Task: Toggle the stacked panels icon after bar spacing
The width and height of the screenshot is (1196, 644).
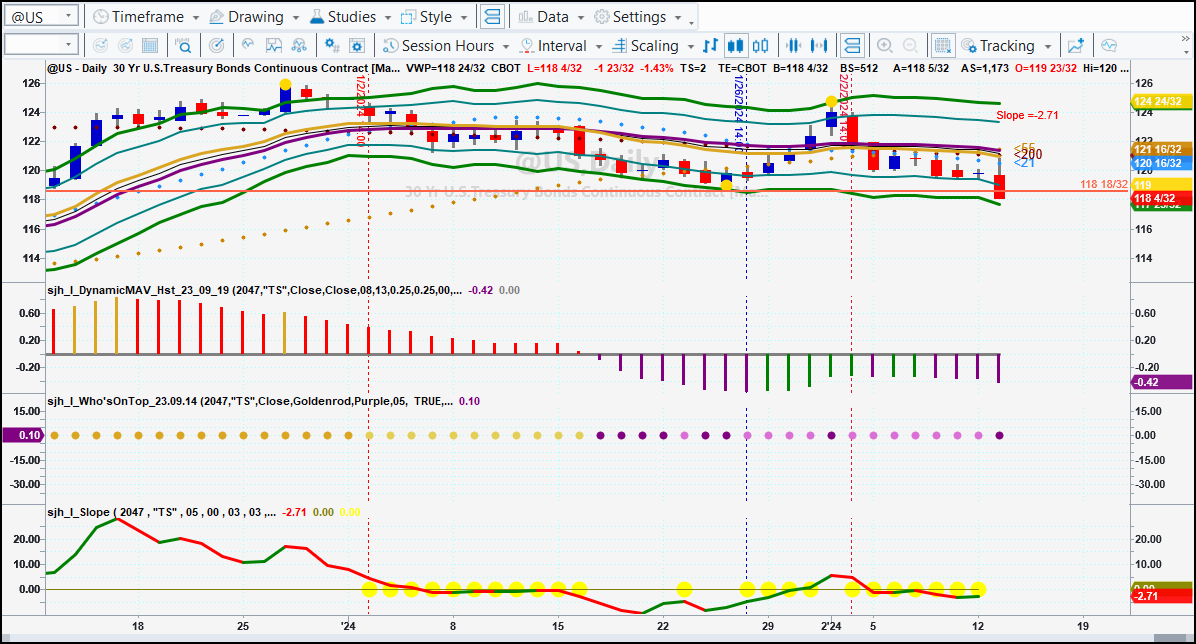Action: 852,46
